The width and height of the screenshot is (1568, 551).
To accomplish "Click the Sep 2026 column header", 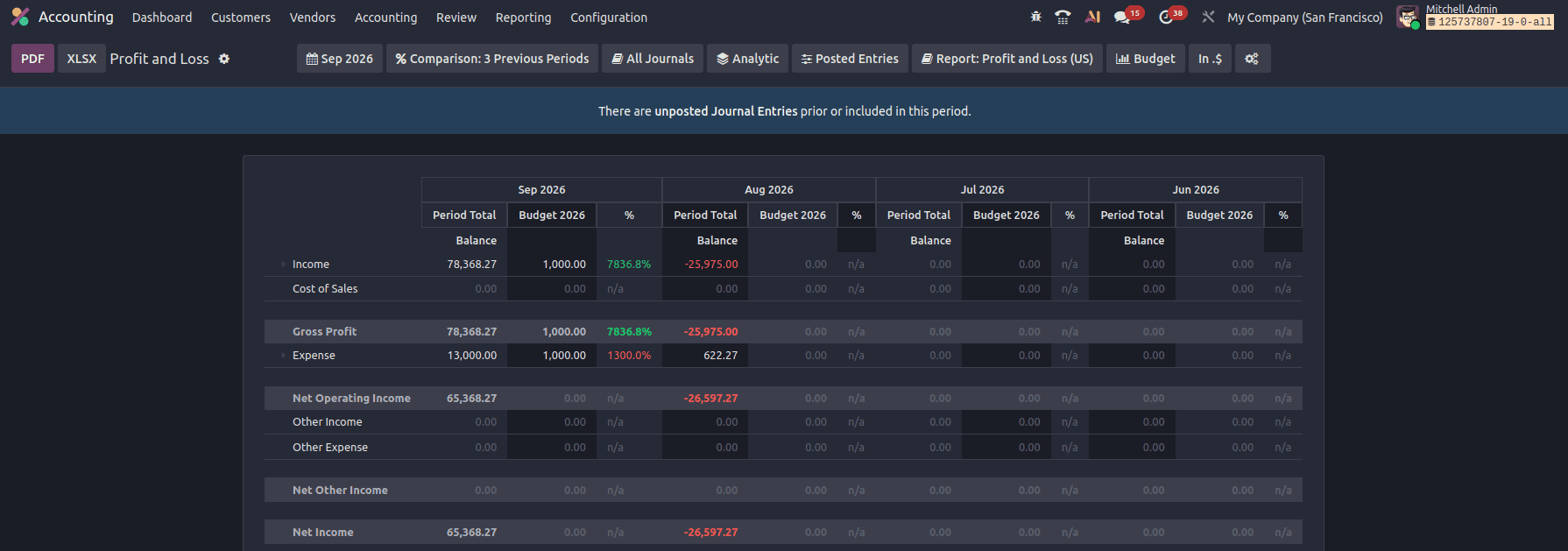I will [x=541, y=189].
